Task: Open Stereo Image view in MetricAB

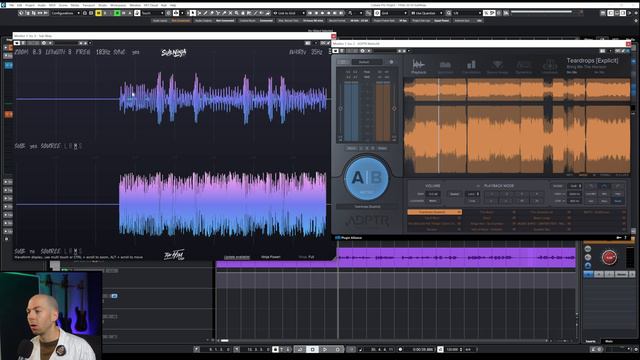Action: [497, 67]
